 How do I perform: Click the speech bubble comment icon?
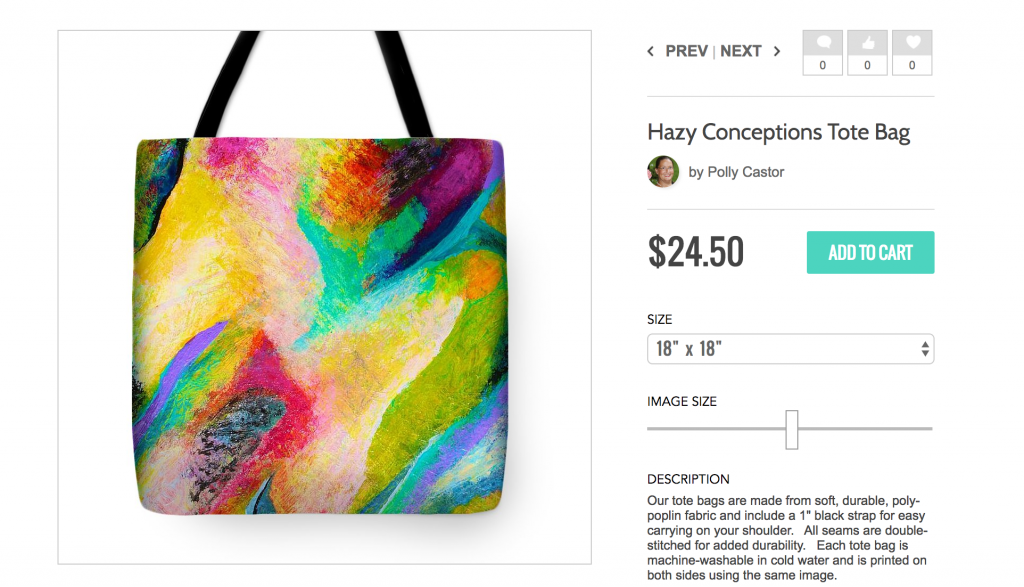pyautogui.click(x=823, y=43)
